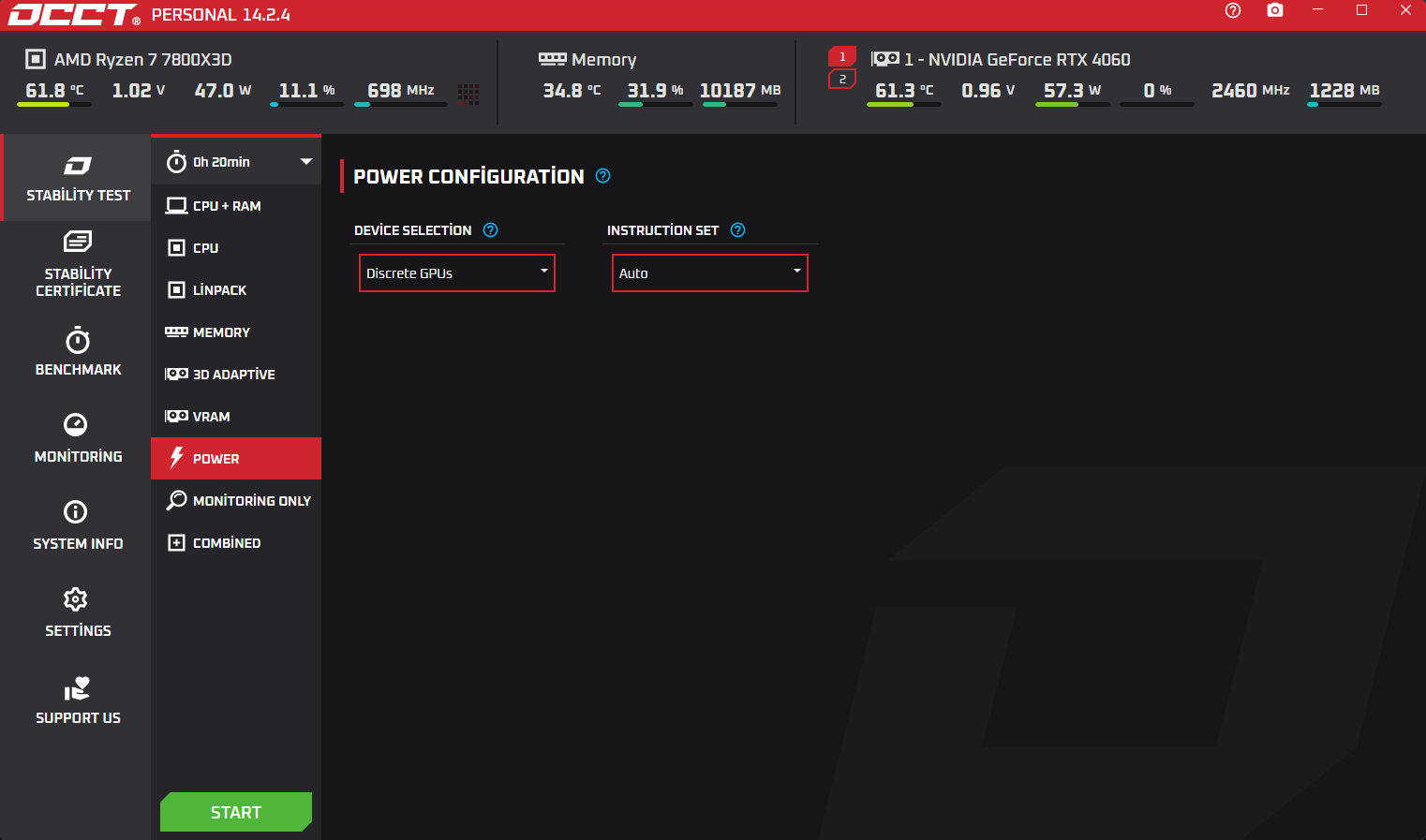Click GPU frequency 2460 MHz
Screen dimensions: 1426x840
coord(1251,91)
